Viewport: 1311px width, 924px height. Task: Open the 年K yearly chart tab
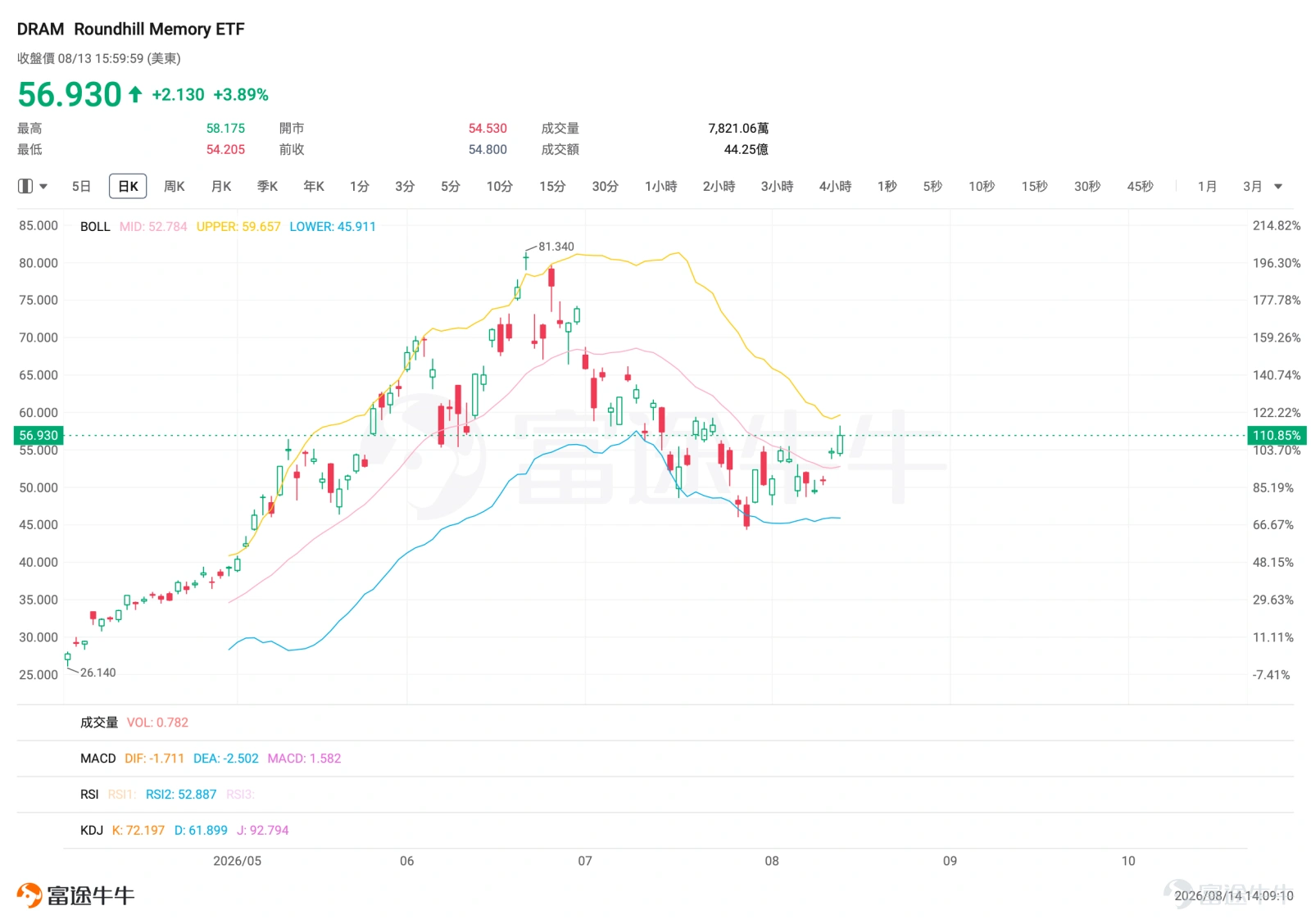pyautogui.click(x=314, y=187)
